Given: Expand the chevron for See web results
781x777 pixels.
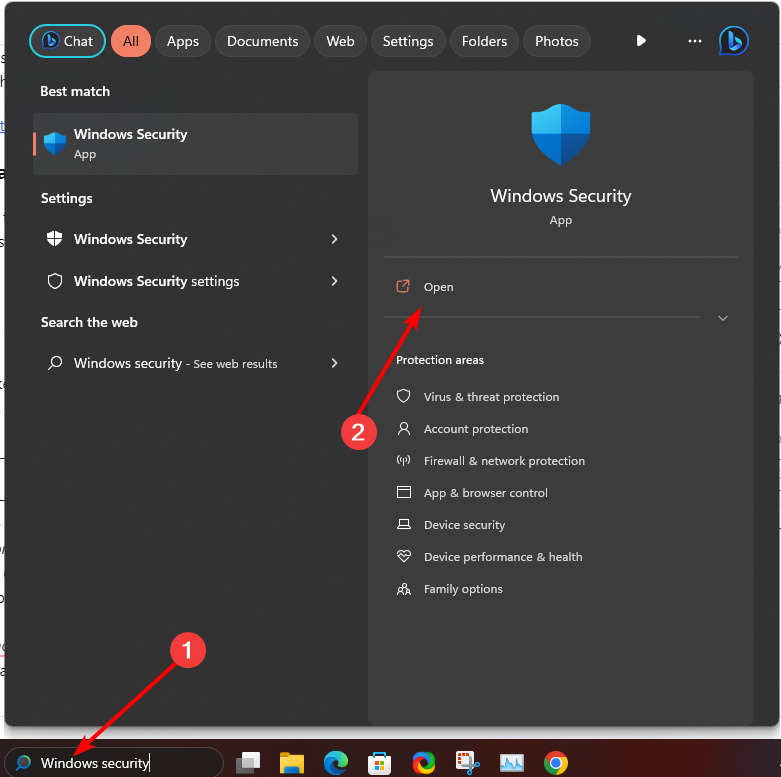Looking at the screenshot, I should [x=334, y=364].
